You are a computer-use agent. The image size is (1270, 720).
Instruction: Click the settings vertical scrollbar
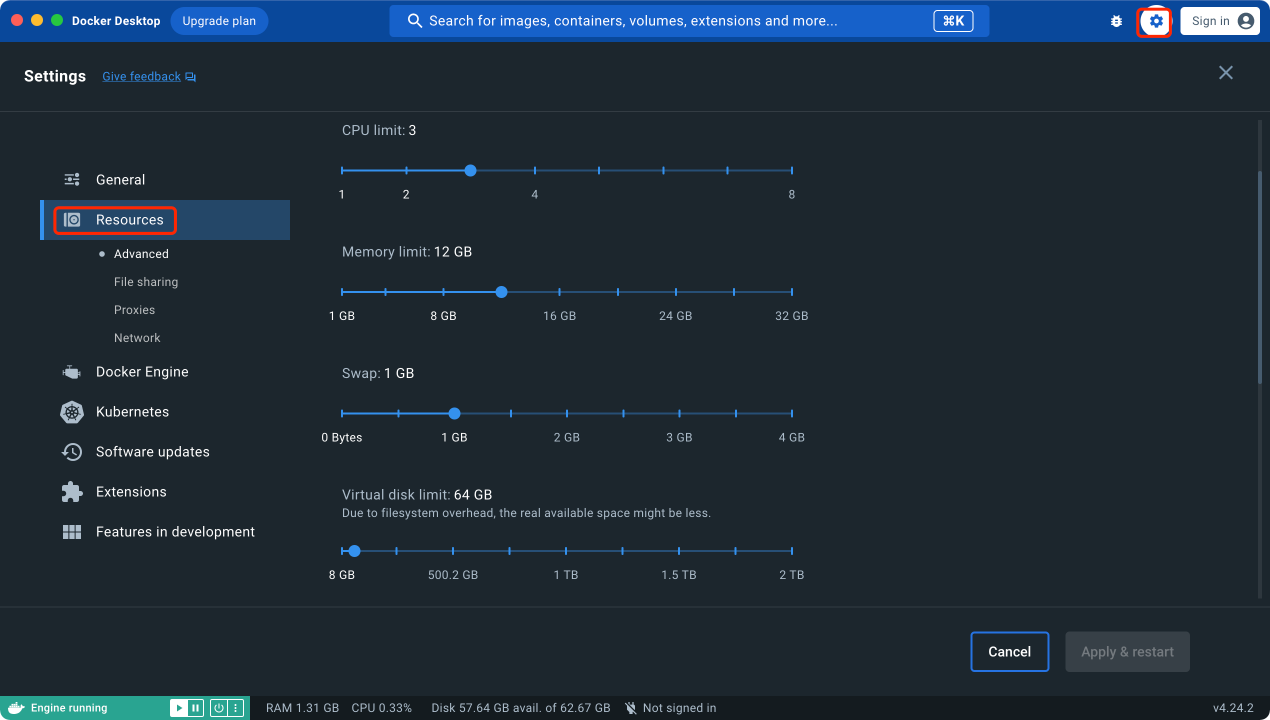click(1259, 277)
